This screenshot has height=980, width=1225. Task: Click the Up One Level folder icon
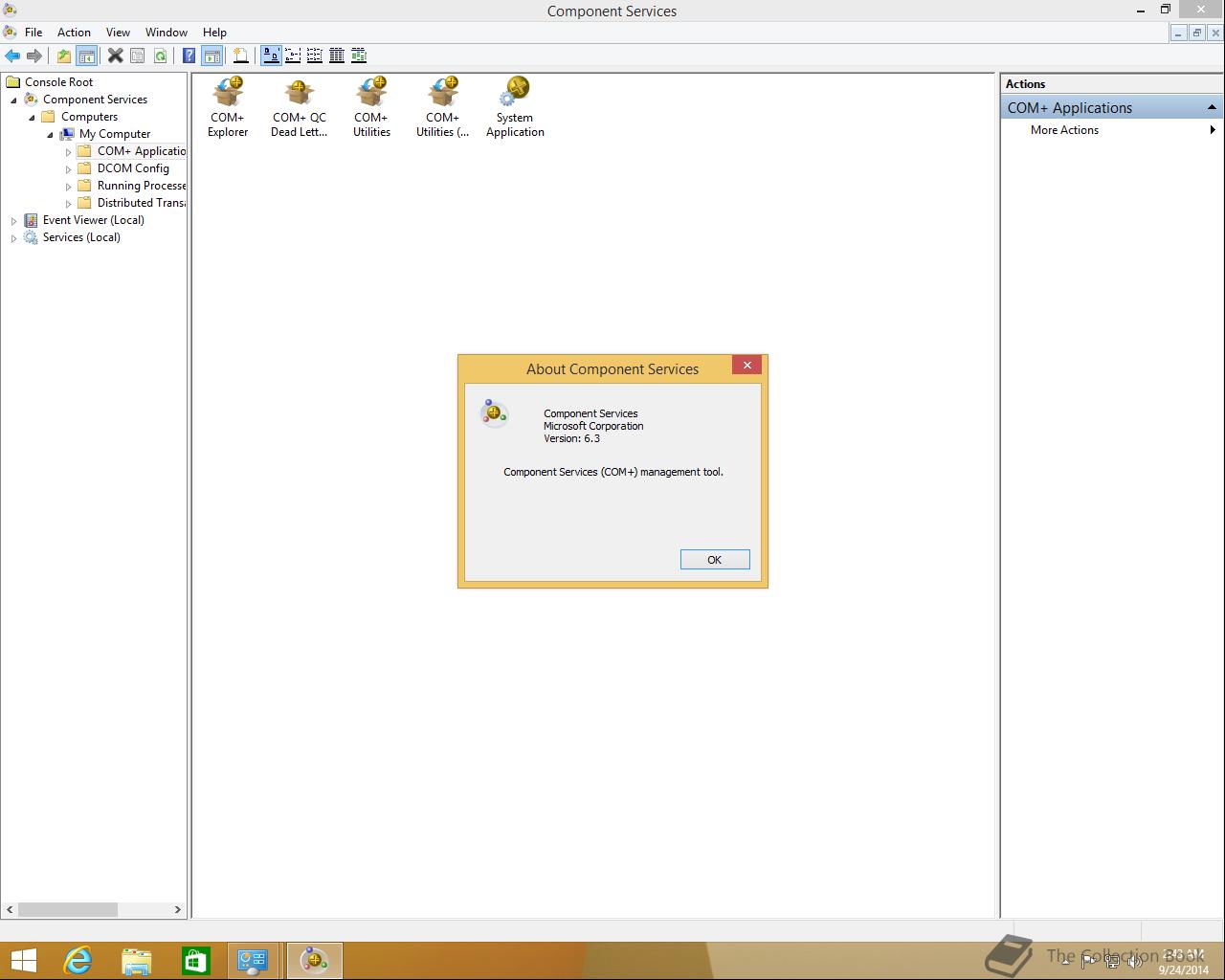coord(63,56)
